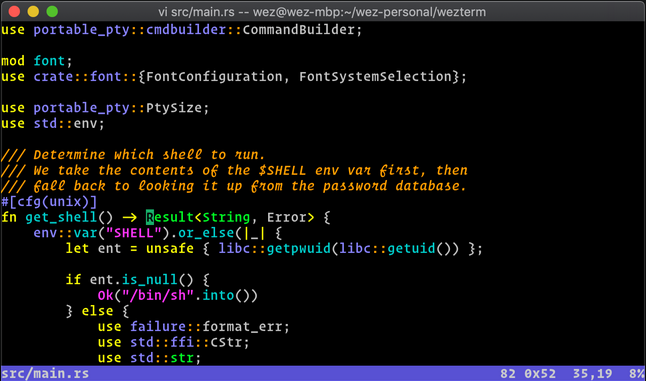
Task: Click '0x52' hex value in status bar
Action: (540, 374)
